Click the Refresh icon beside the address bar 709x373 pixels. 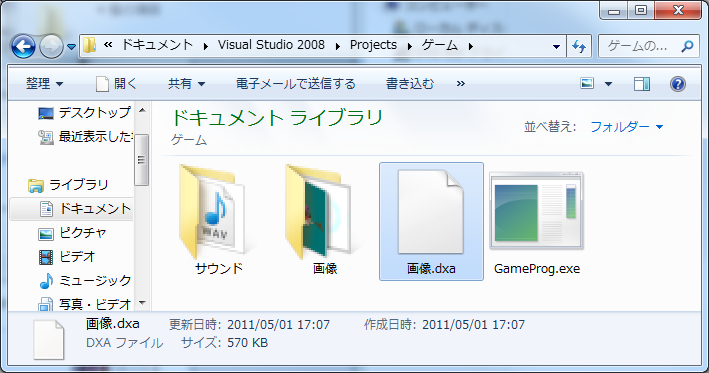tap(579, 46)
